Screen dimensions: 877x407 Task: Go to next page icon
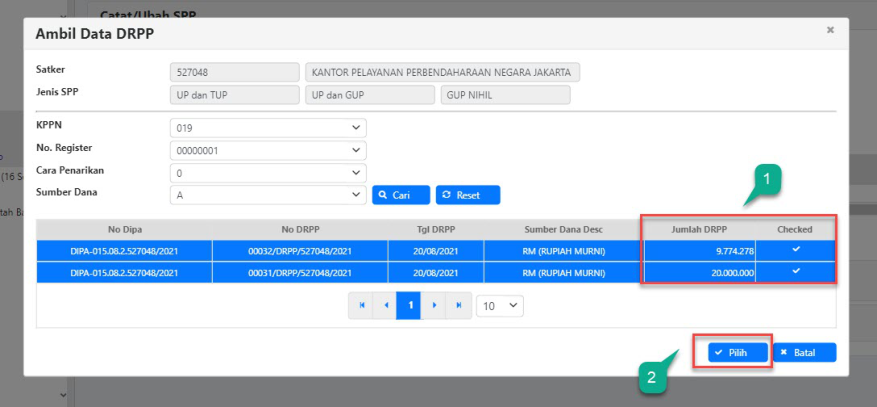tap(433, 305)
